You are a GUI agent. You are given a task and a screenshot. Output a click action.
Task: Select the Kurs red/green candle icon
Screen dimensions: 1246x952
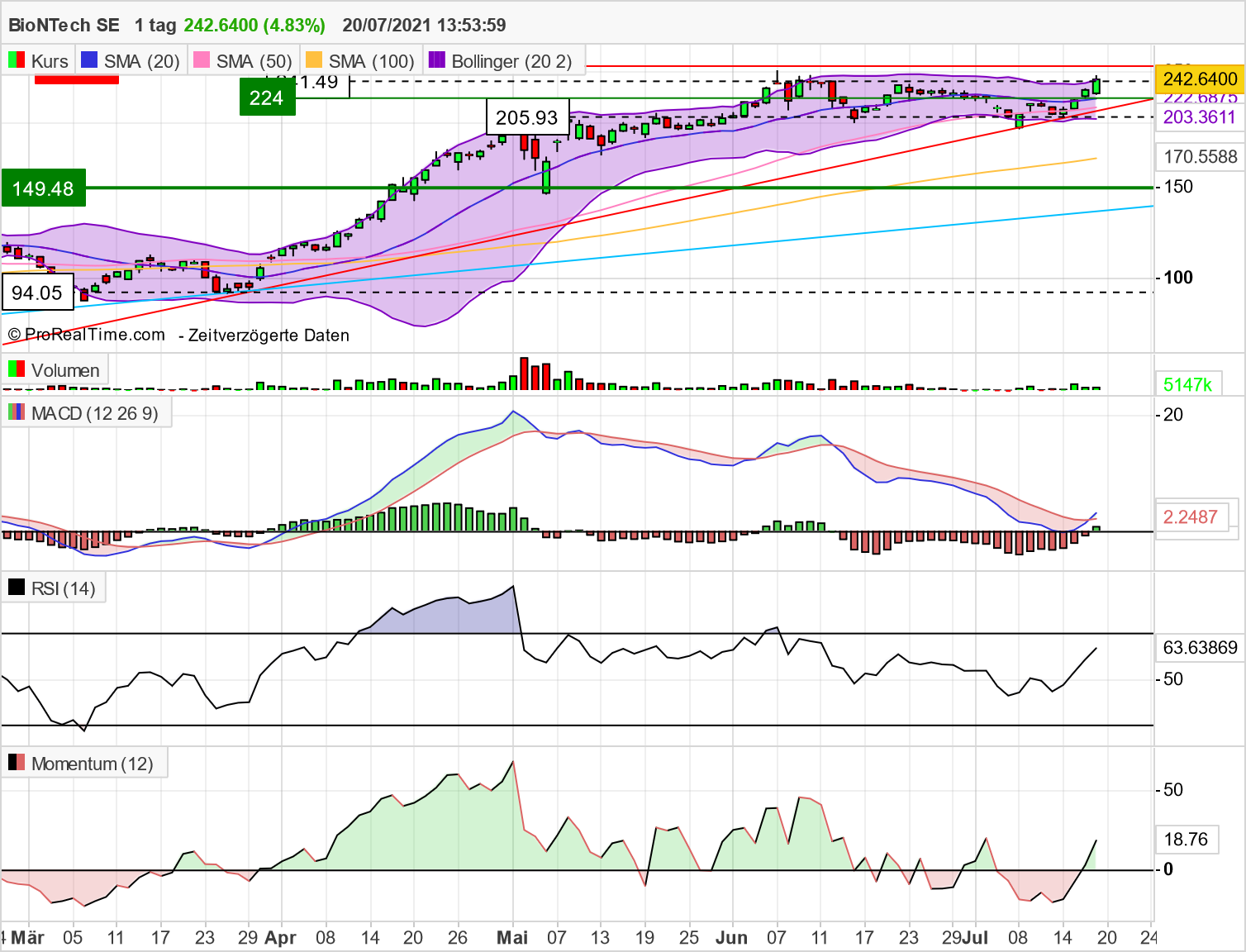pyautogui.click(x=15, y=60)
